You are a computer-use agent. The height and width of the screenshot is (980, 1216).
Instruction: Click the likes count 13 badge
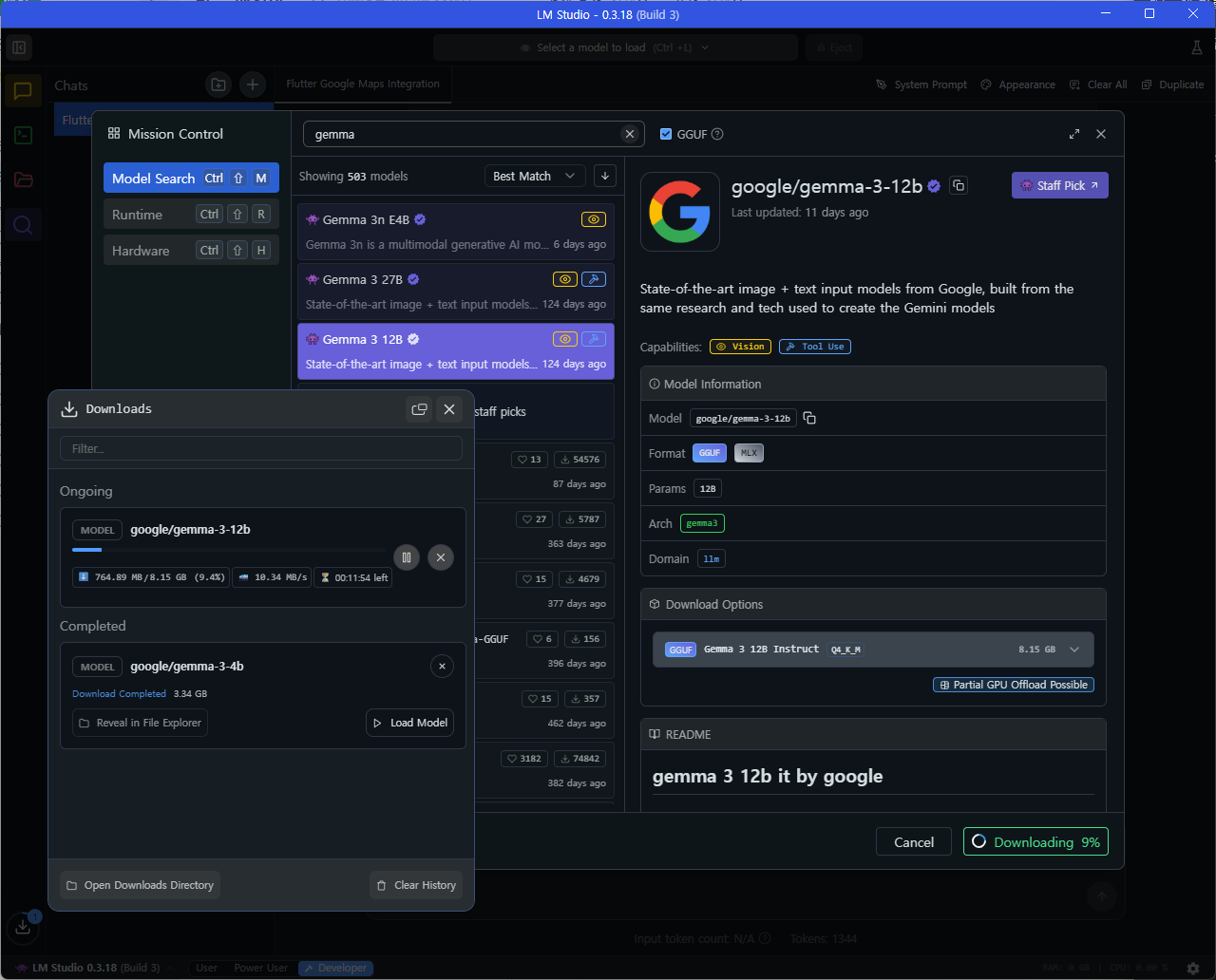(529, 460)
